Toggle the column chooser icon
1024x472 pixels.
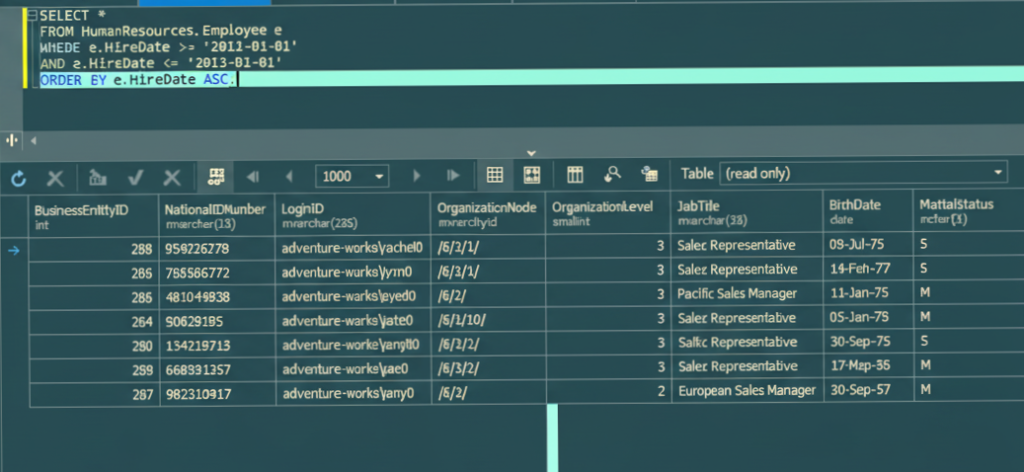click(x=575, y=176)
